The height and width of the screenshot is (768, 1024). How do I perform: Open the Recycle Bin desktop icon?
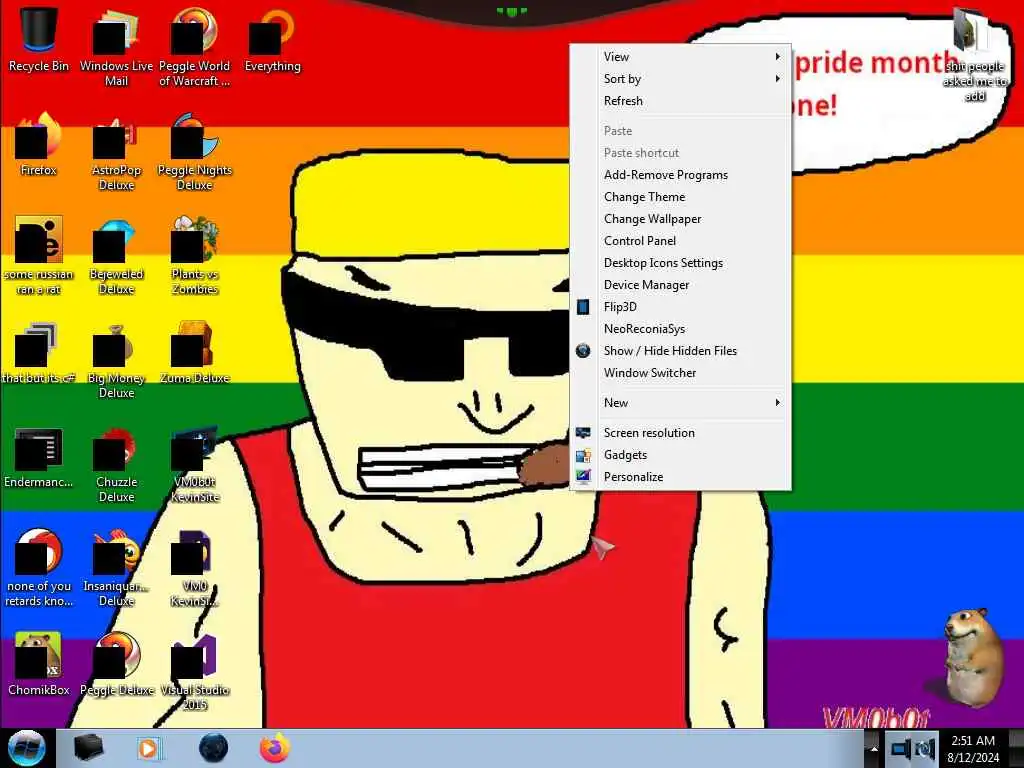39,39
